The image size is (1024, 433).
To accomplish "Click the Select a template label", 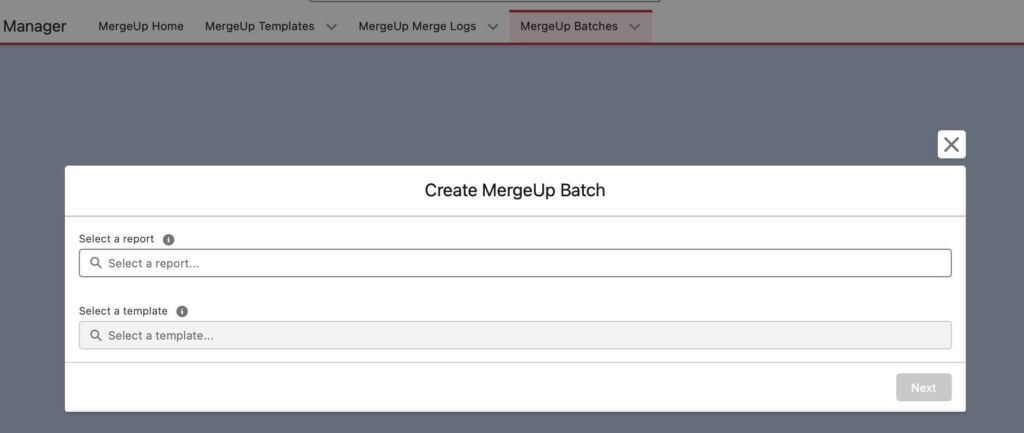I will (123, 311).
